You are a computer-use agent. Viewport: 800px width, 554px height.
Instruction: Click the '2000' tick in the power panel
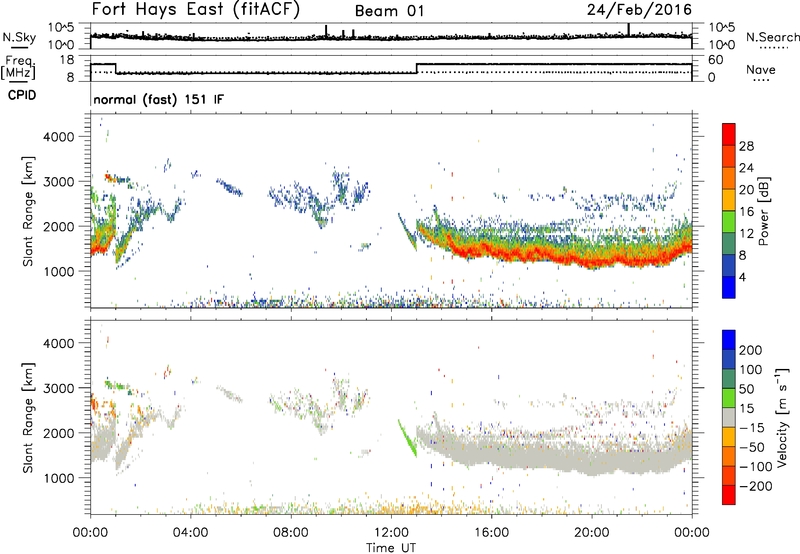tap(59, 226)
